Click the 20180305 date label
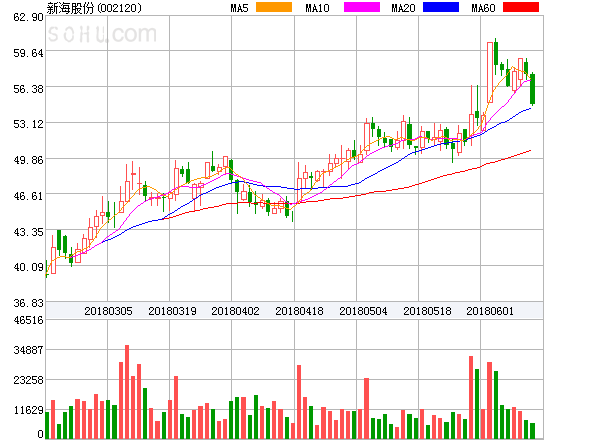The width and height of the screenshot is (600, 440). (x=108, y=311)
